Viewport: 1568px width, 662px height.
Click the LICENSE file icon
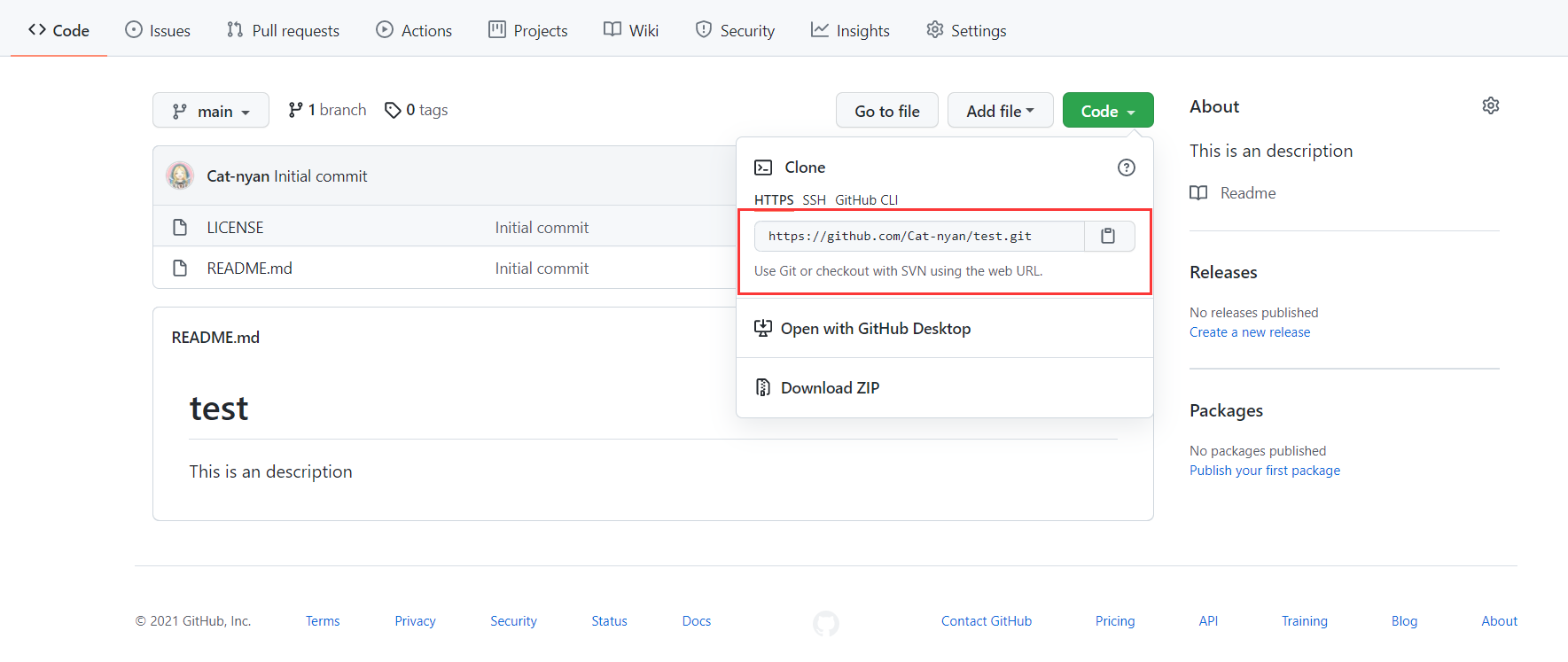click(x=180, y=228)
